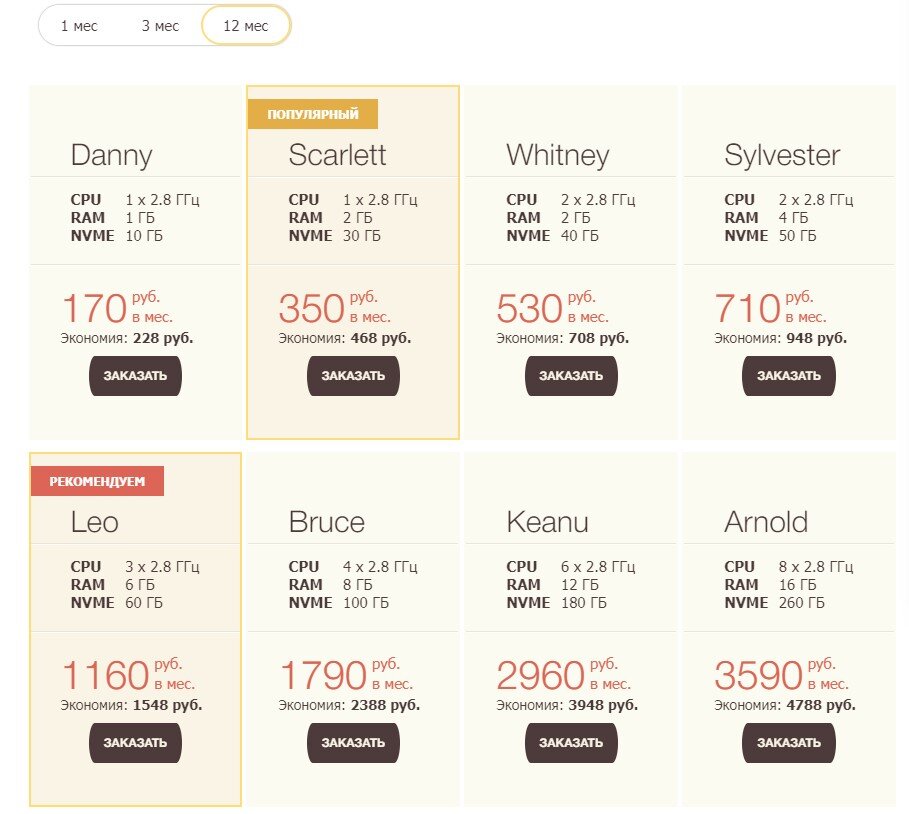Click the 350 руб. price on Scarlett

(x=334, y=307)
